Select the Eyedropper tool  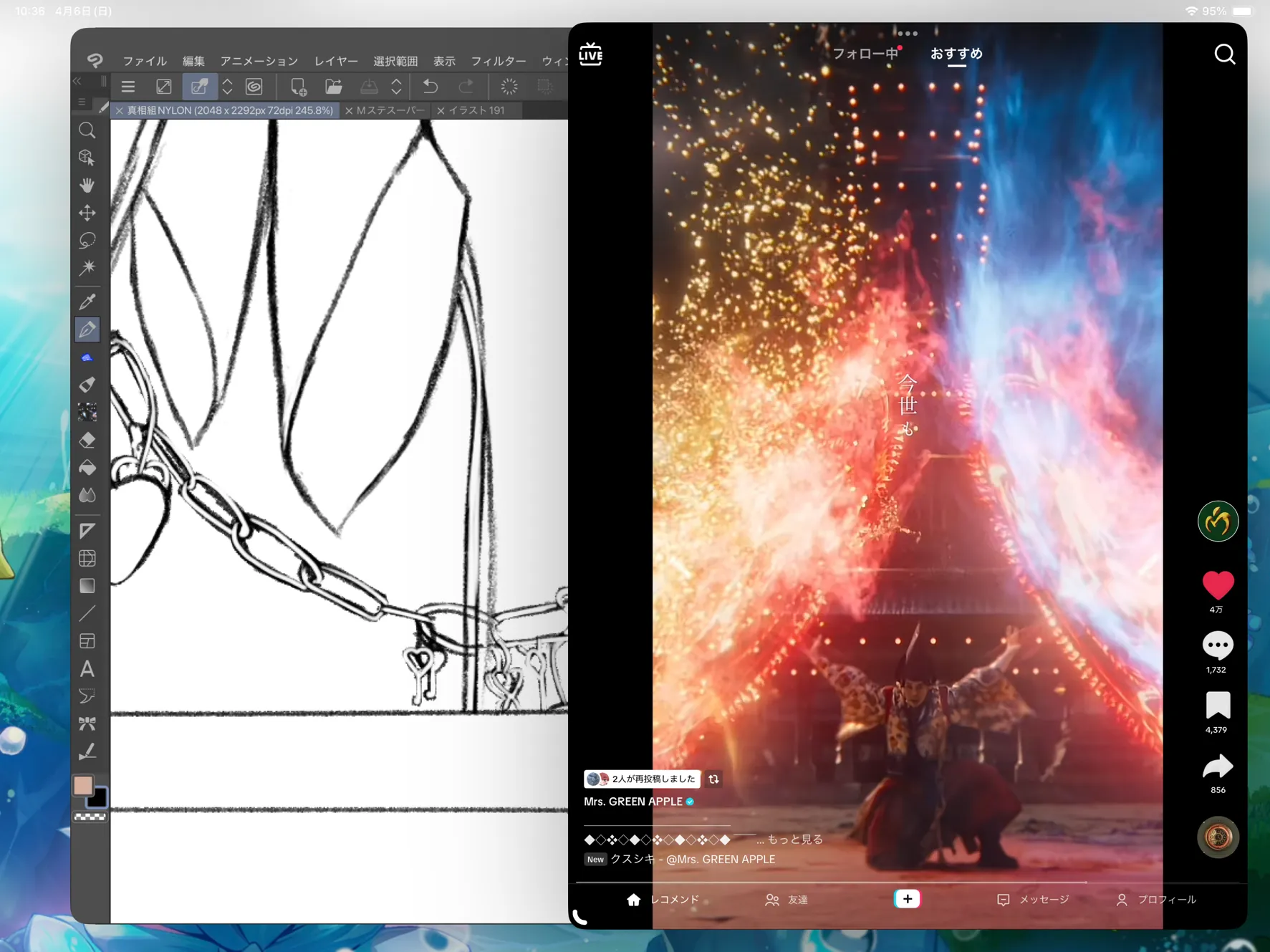coord(87,302)
